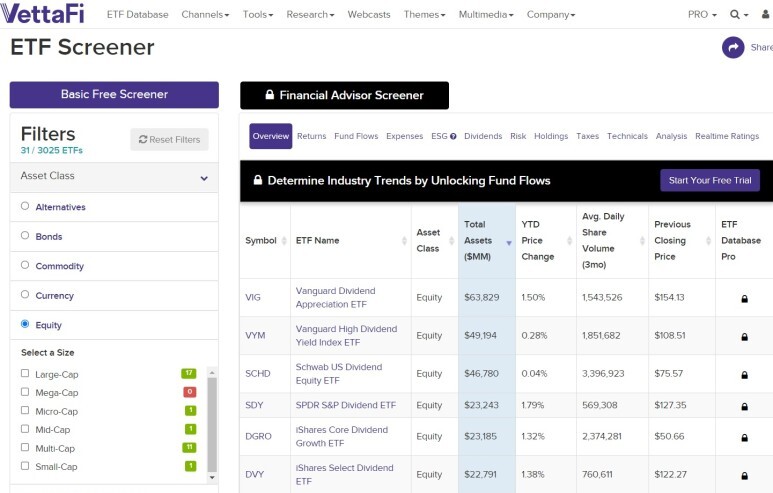773x493 pixels.
Task: Select the Equity asset class radio
Action: [25, 324]
